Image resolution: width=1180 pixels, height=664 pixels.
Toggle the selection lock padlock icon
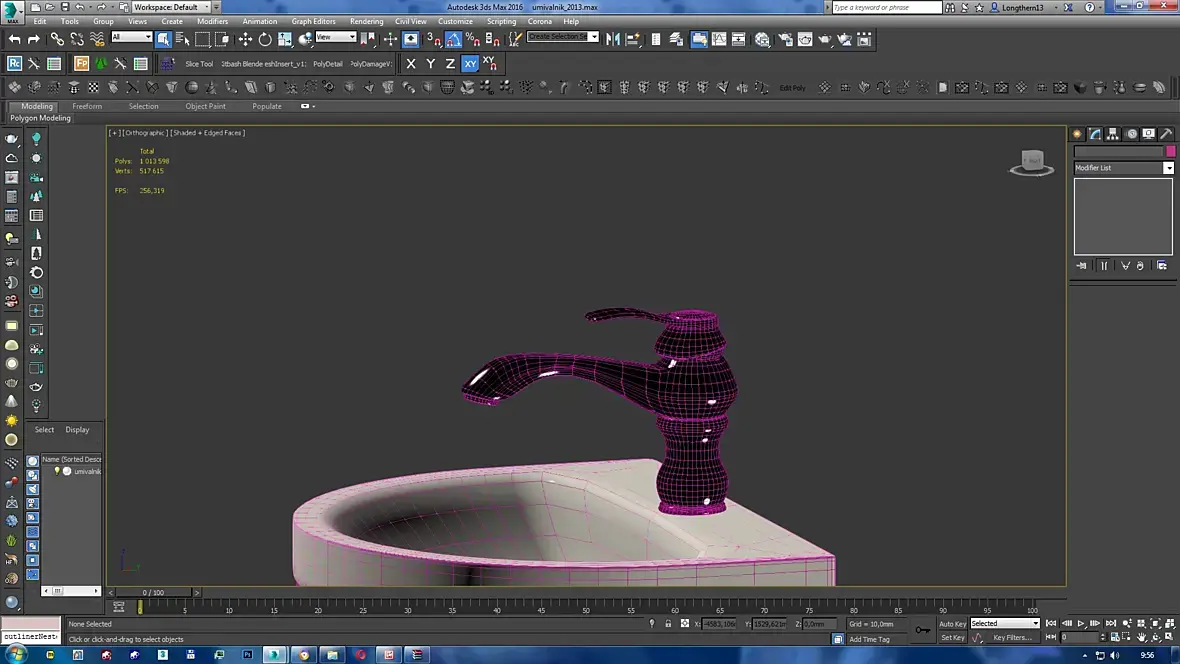click(668, 624)
